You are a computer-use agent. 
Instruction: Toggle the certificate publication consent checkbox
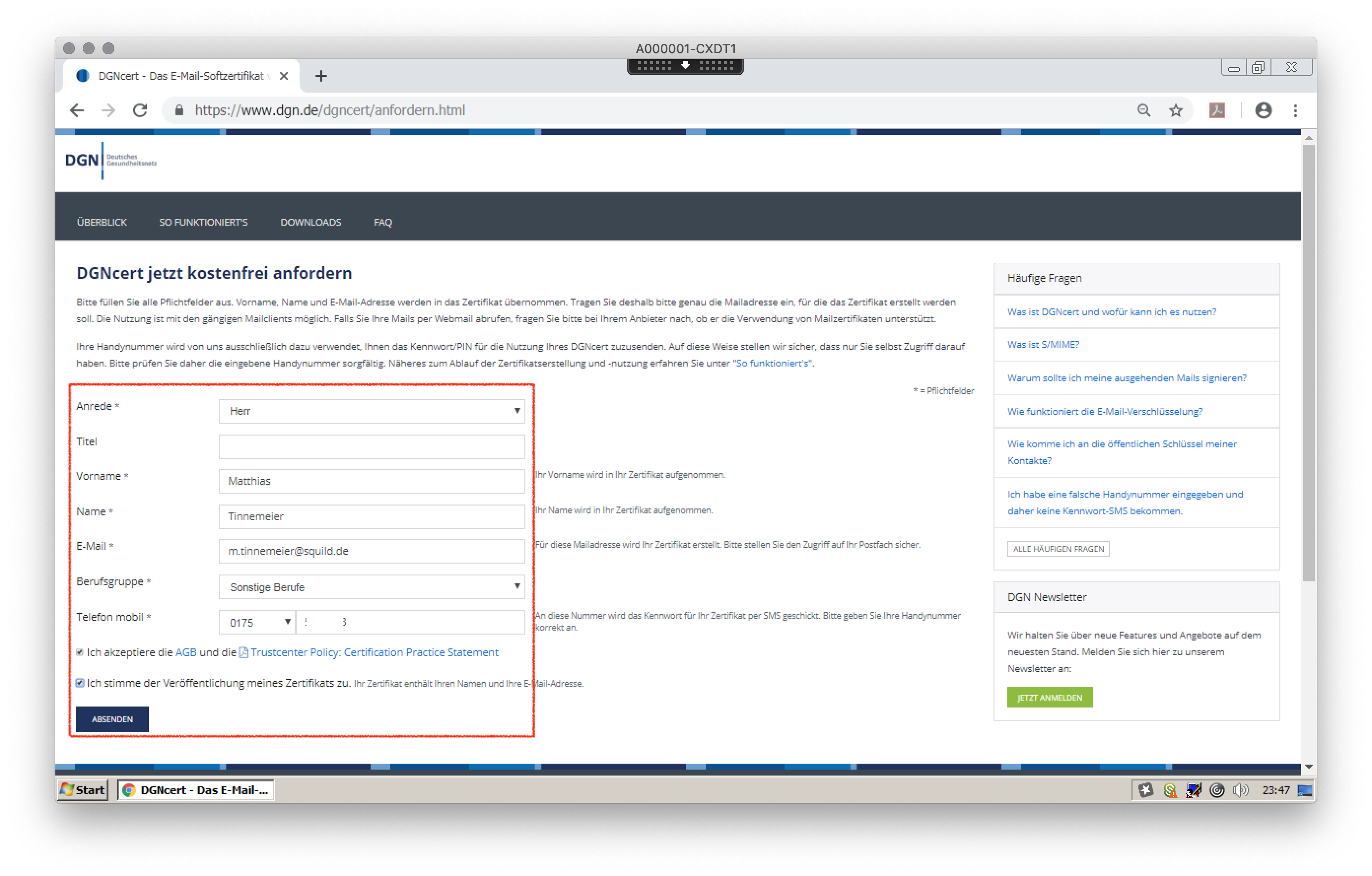[x=80, y=683]
